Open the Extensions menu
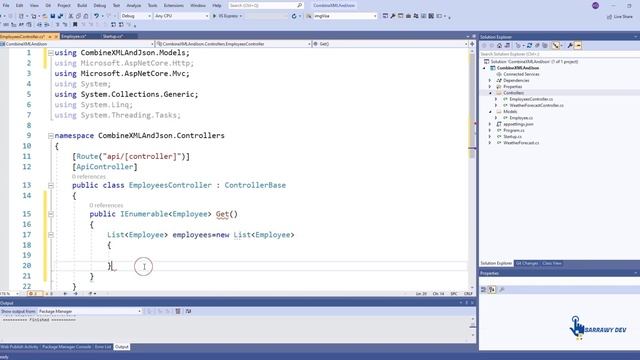Screen dimensions: 640x360 pos(173,5)
